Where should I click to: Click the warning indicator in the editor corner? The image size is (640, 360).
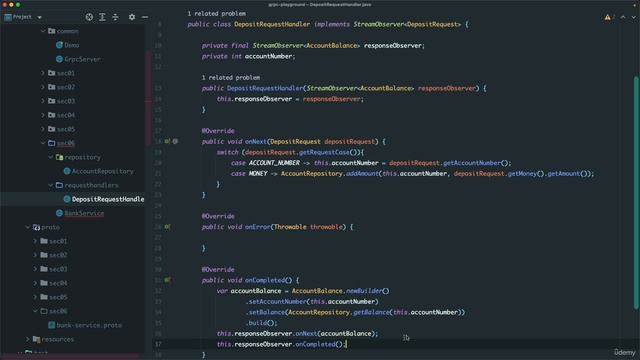(x=608, y=17)
